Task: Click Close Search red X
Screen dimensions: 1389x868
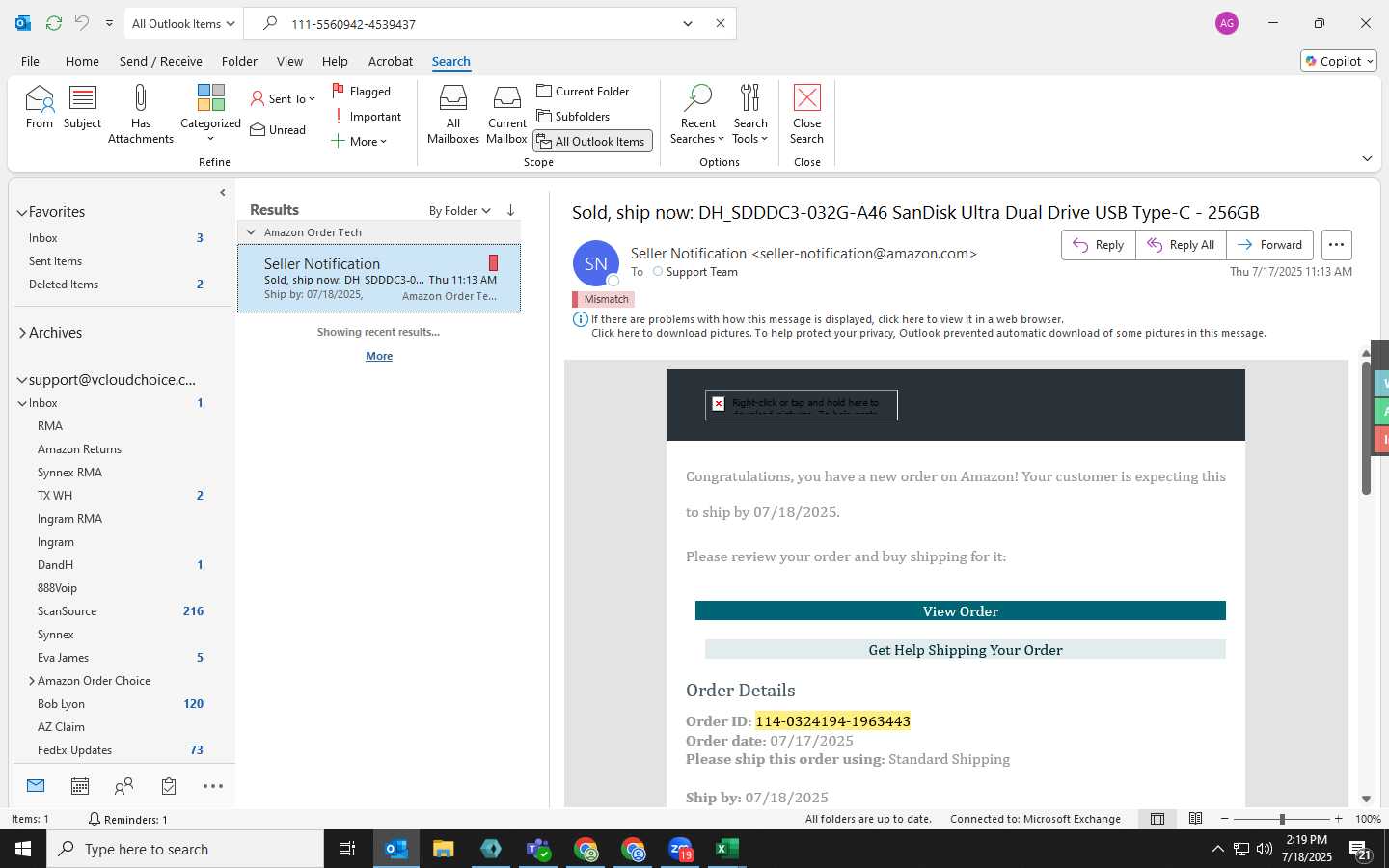Action: (x=806, y=114)
